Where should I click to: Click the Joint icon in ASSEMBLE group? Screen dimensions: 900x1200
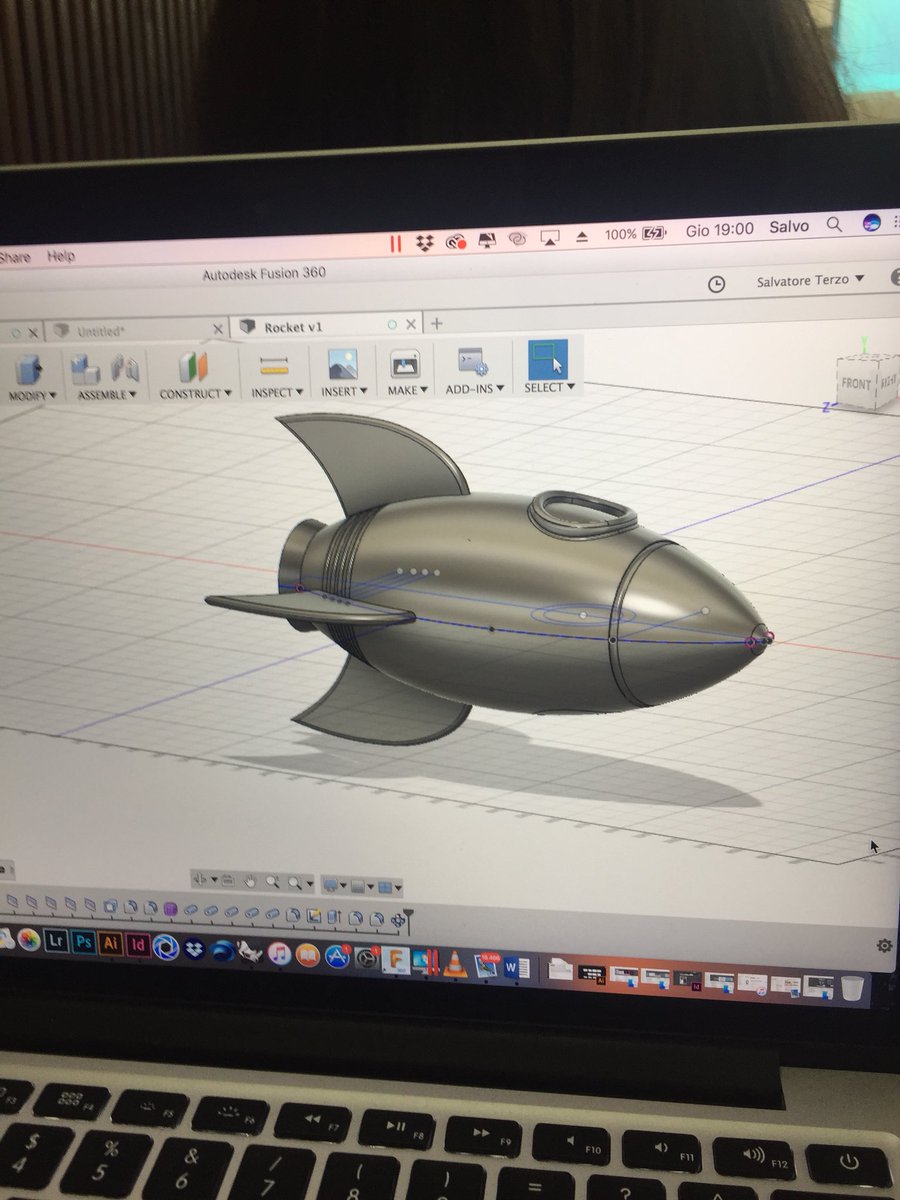click(124, 369)
